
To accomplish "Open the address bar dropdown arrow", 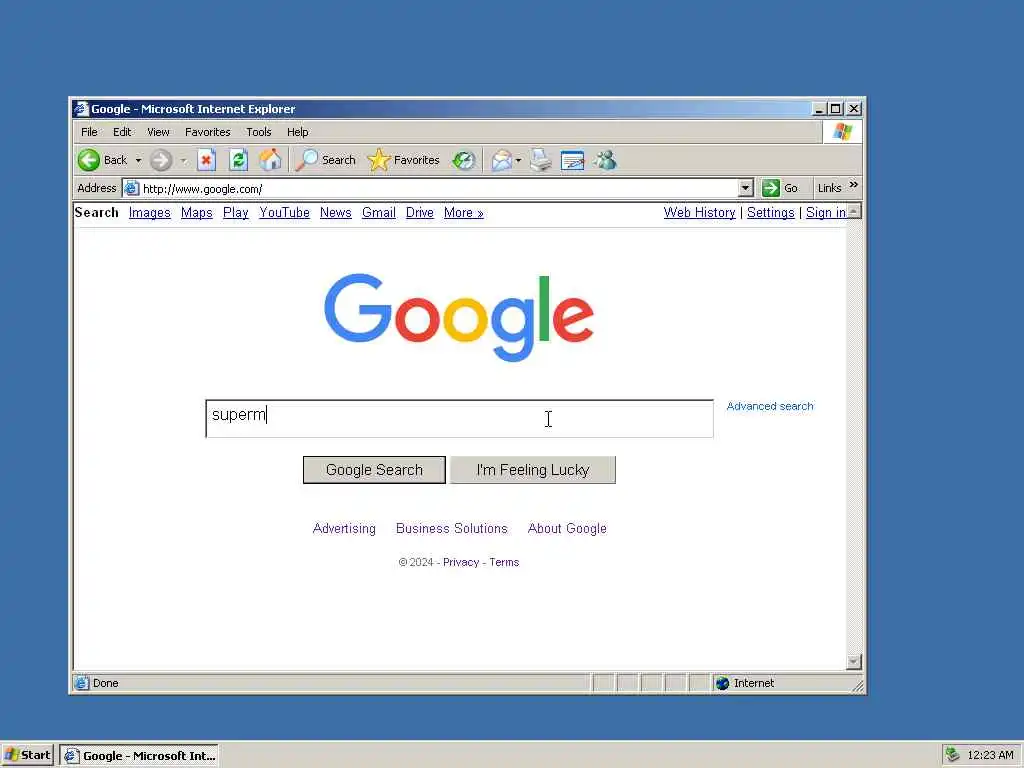I will (746, 188).
